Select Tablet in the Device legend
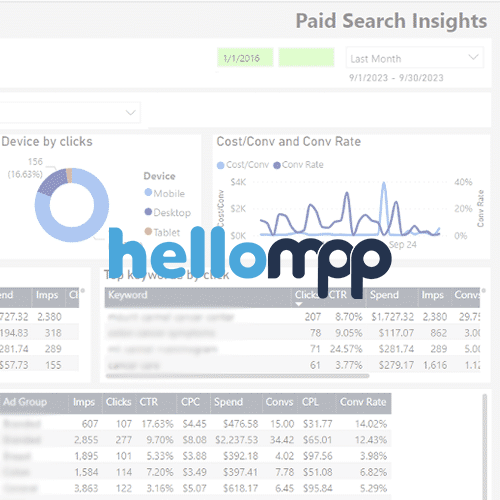The height and width of the screenshot is (500, 500). click(x=162, y=232)
